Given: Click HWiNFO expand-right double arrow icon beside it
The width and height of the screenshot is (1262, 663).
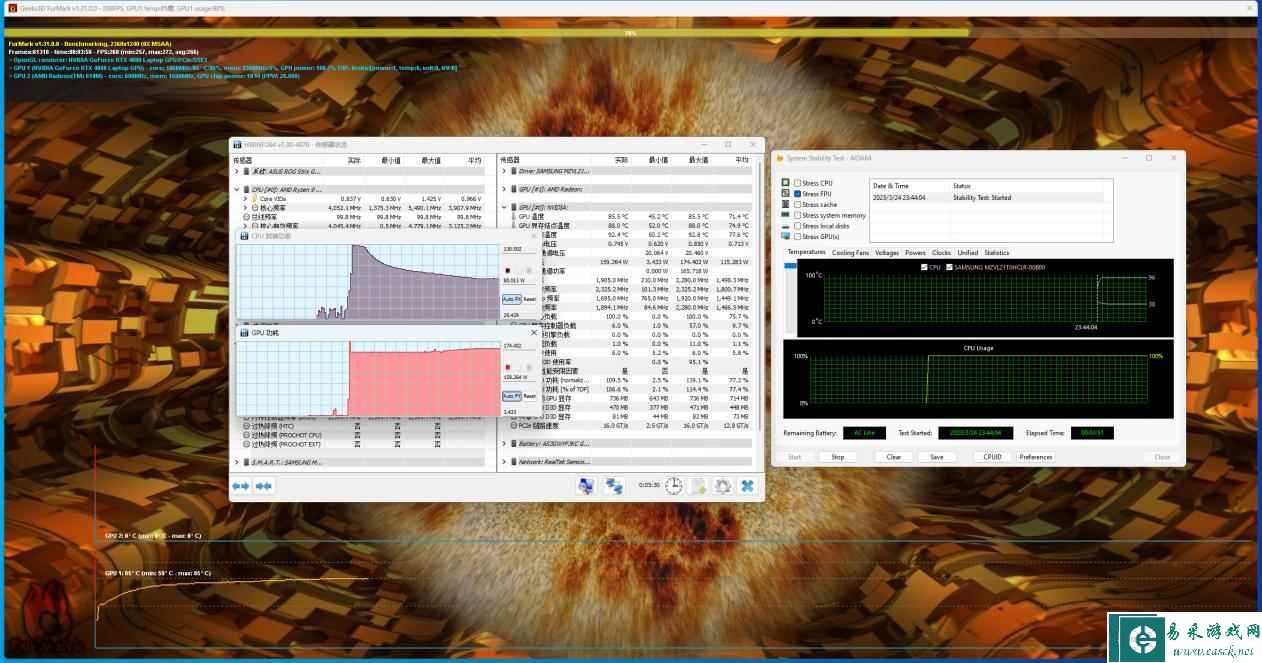Looking at the screenshot, I should click(264, 486).
